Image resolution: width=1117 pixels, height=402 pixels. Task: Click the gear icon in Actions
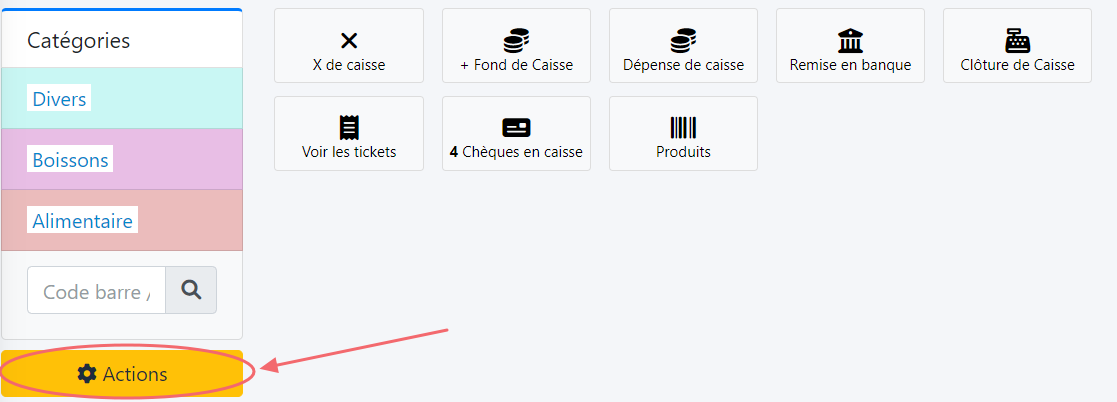pos(87,374)
